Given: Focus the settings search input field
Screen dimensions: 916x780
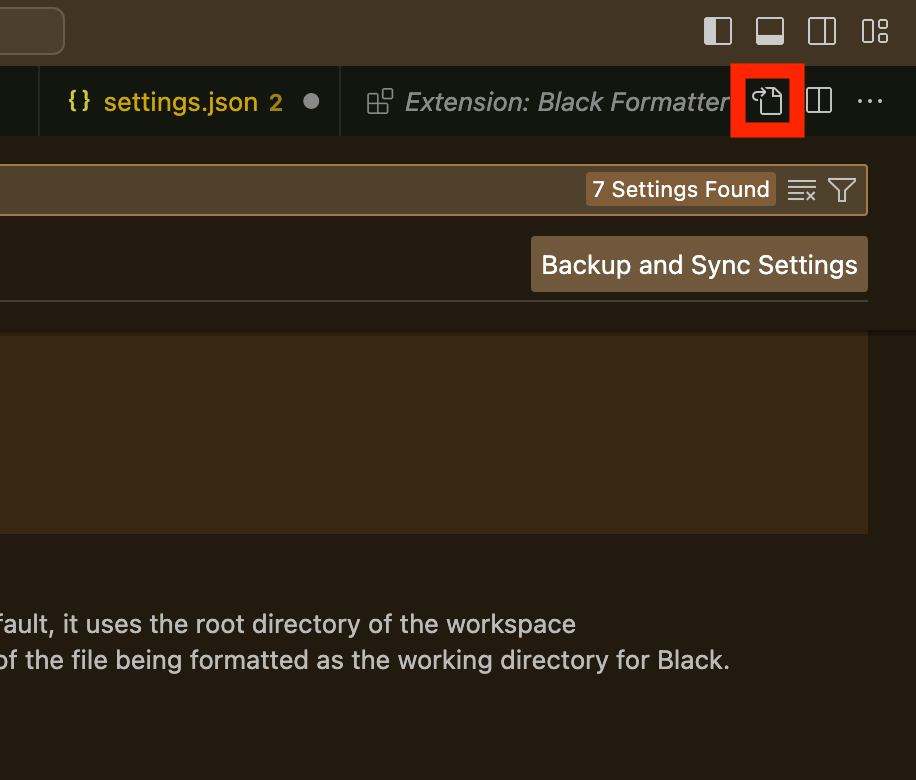Looking at the screenshot, I should (x=292, y=190).
